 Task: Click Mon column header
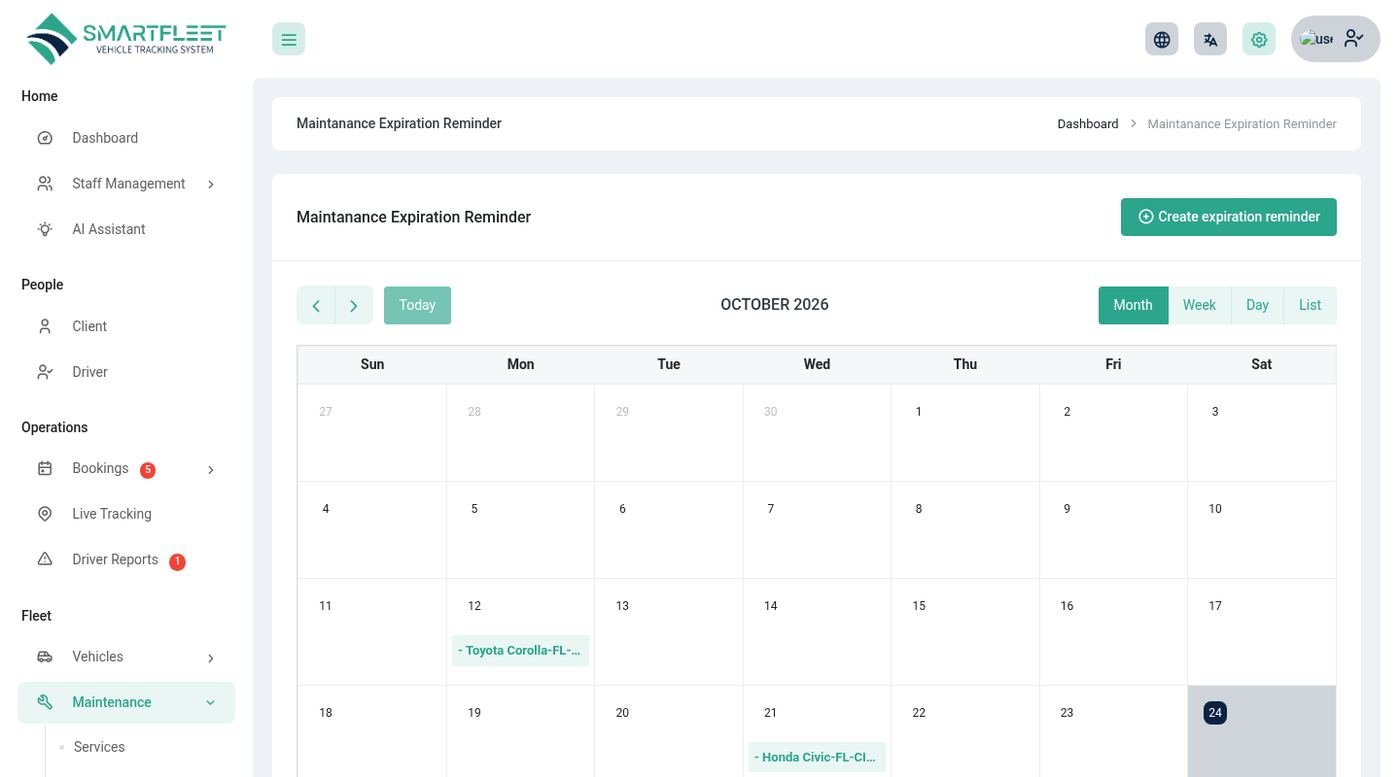[x=520, y=364]
